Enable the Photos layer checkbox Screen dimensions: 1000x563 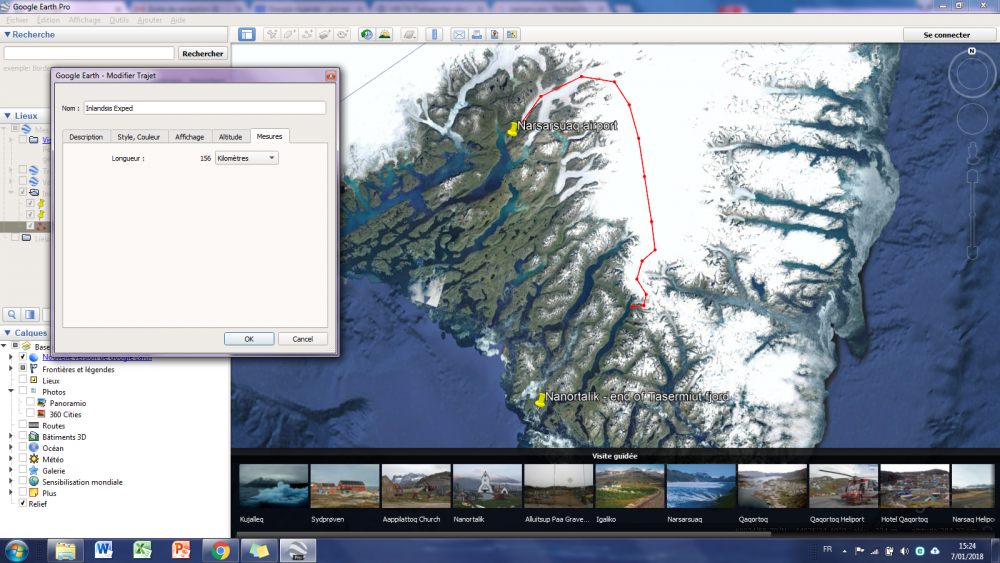(x=23, y=391)
